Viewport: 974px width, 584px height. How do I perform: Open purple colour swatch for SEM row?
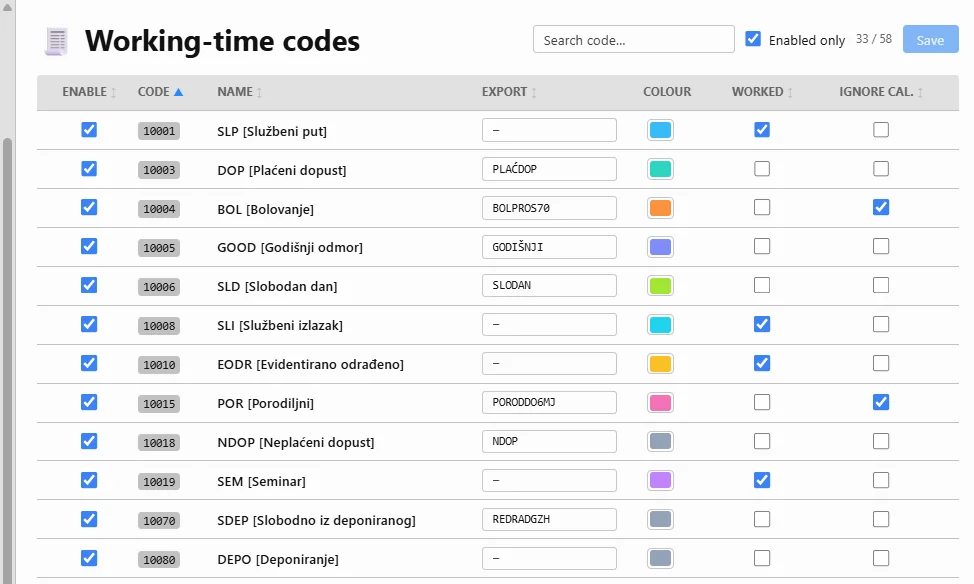tap(660, 480)
